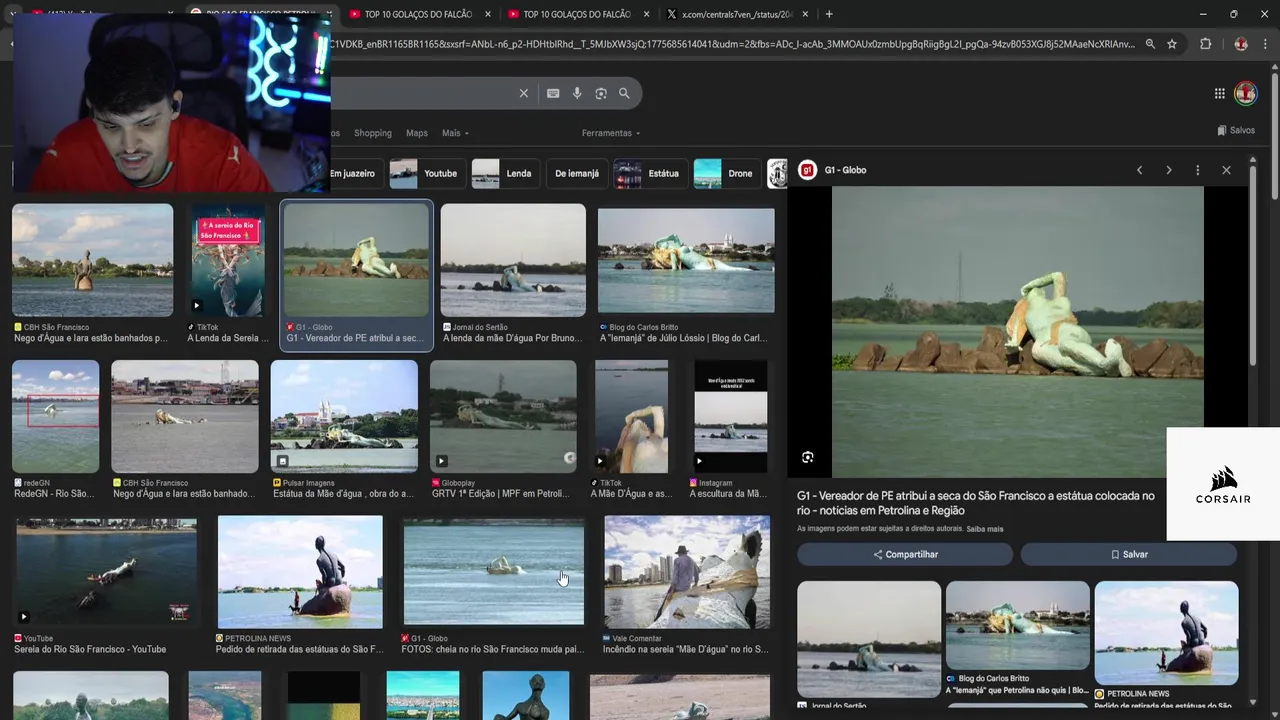This screenshot has height=720, width=1280.
Task: Click the Compartilhar button
Action: (x=905, y=554)
